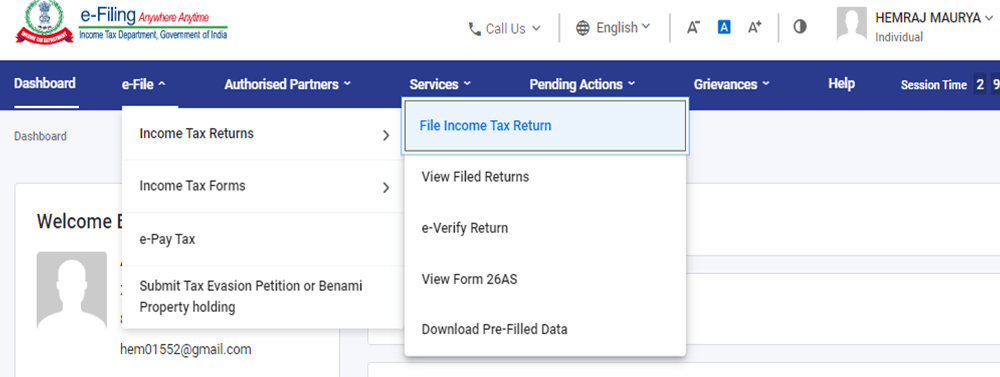Click the globe icon beside English
Viewport: 1000px width, 377px height.
pos(583,28)
